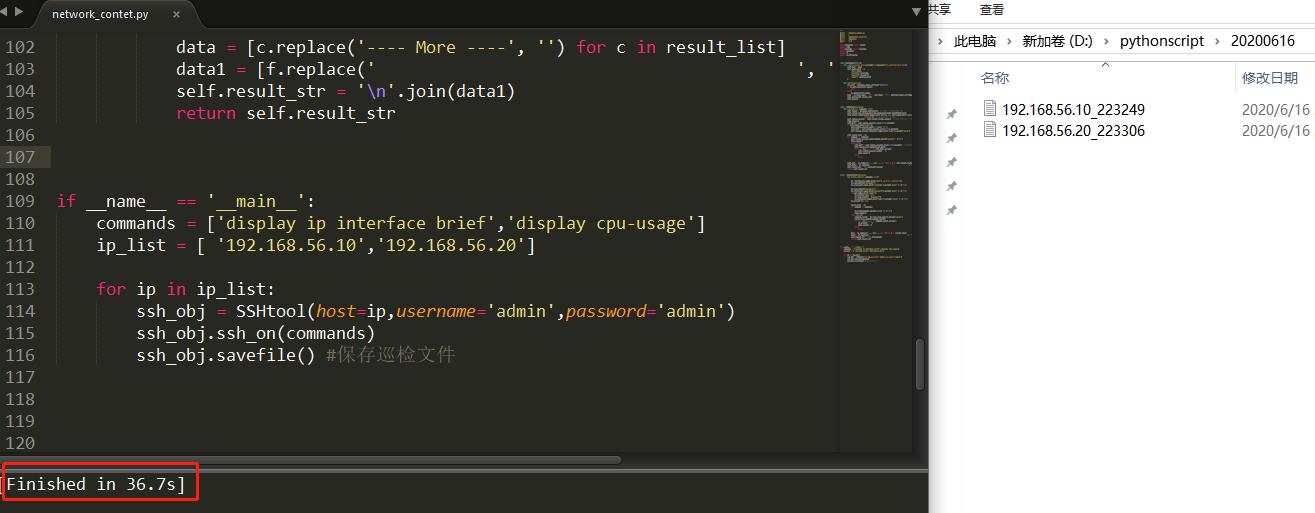Click the editor's vertical scrollbar thumb
Viewport: 1315px width, 513px height.
pos(919,364)
